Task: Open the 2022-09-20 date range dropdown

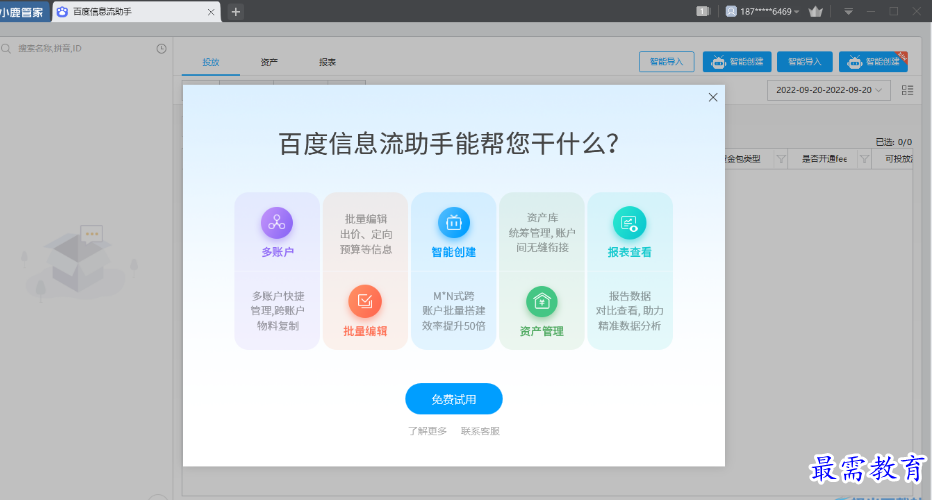Action: 828,90
